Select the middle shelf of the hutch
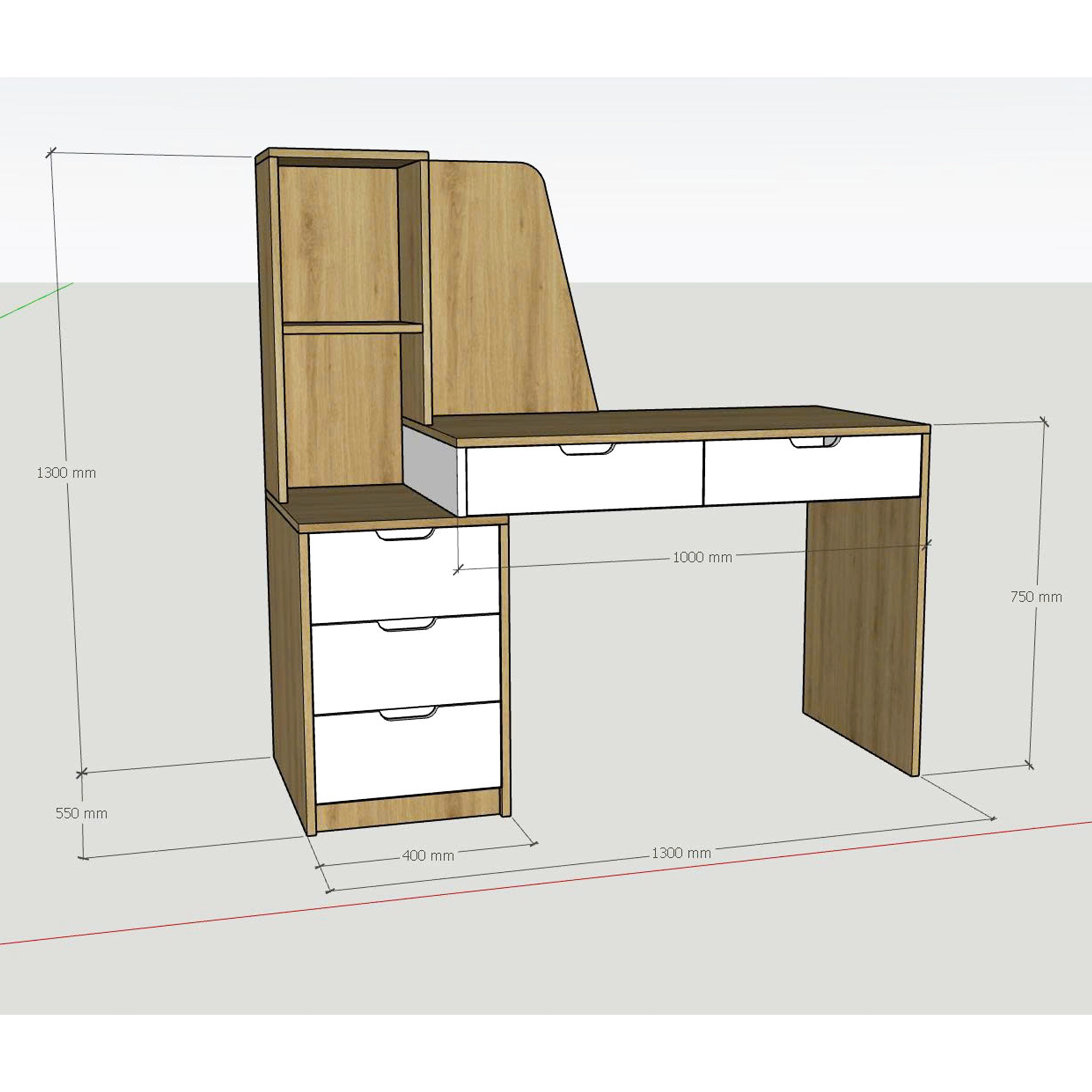This screenshot has width=1092, height=1092. (x=352, y=327)
